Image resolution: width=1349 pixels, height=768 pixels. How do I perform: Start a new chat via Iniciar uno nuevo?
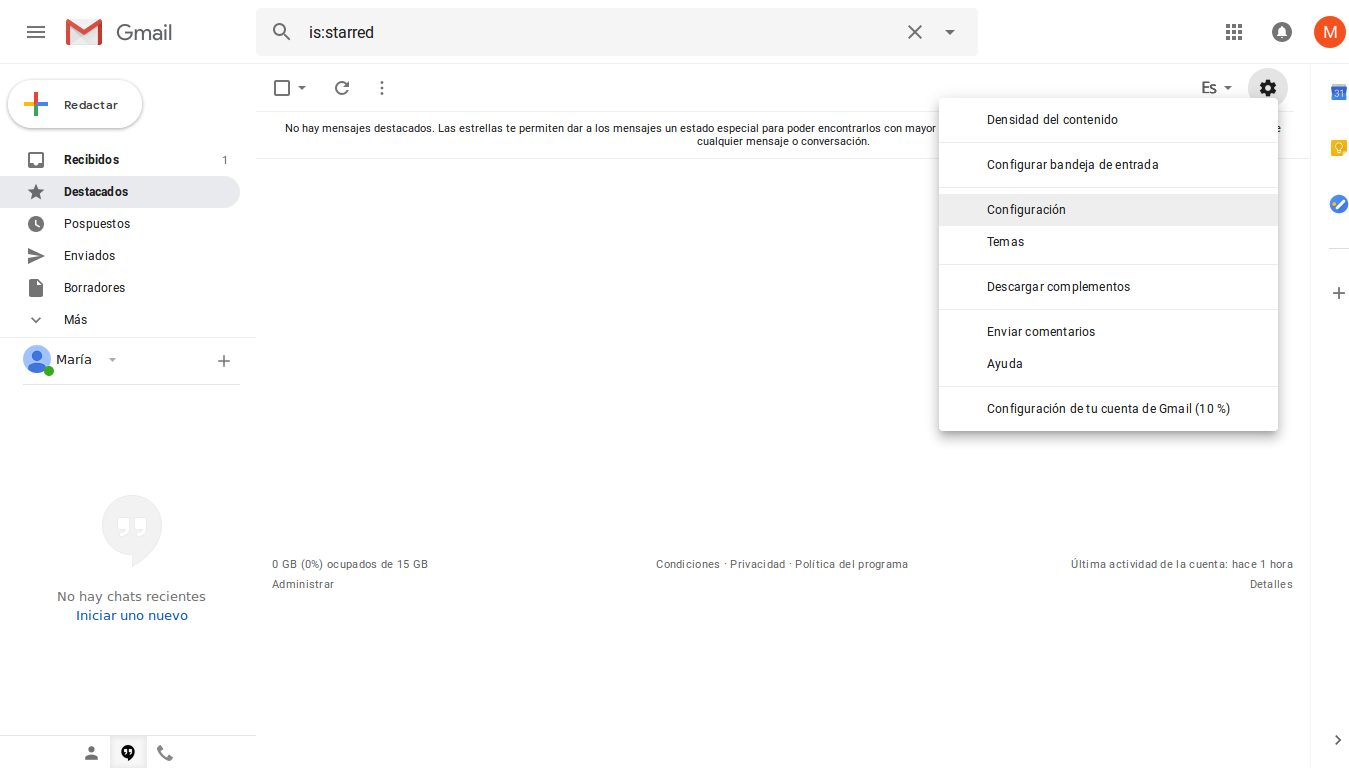pyautogui.click(x=131, y=615)
